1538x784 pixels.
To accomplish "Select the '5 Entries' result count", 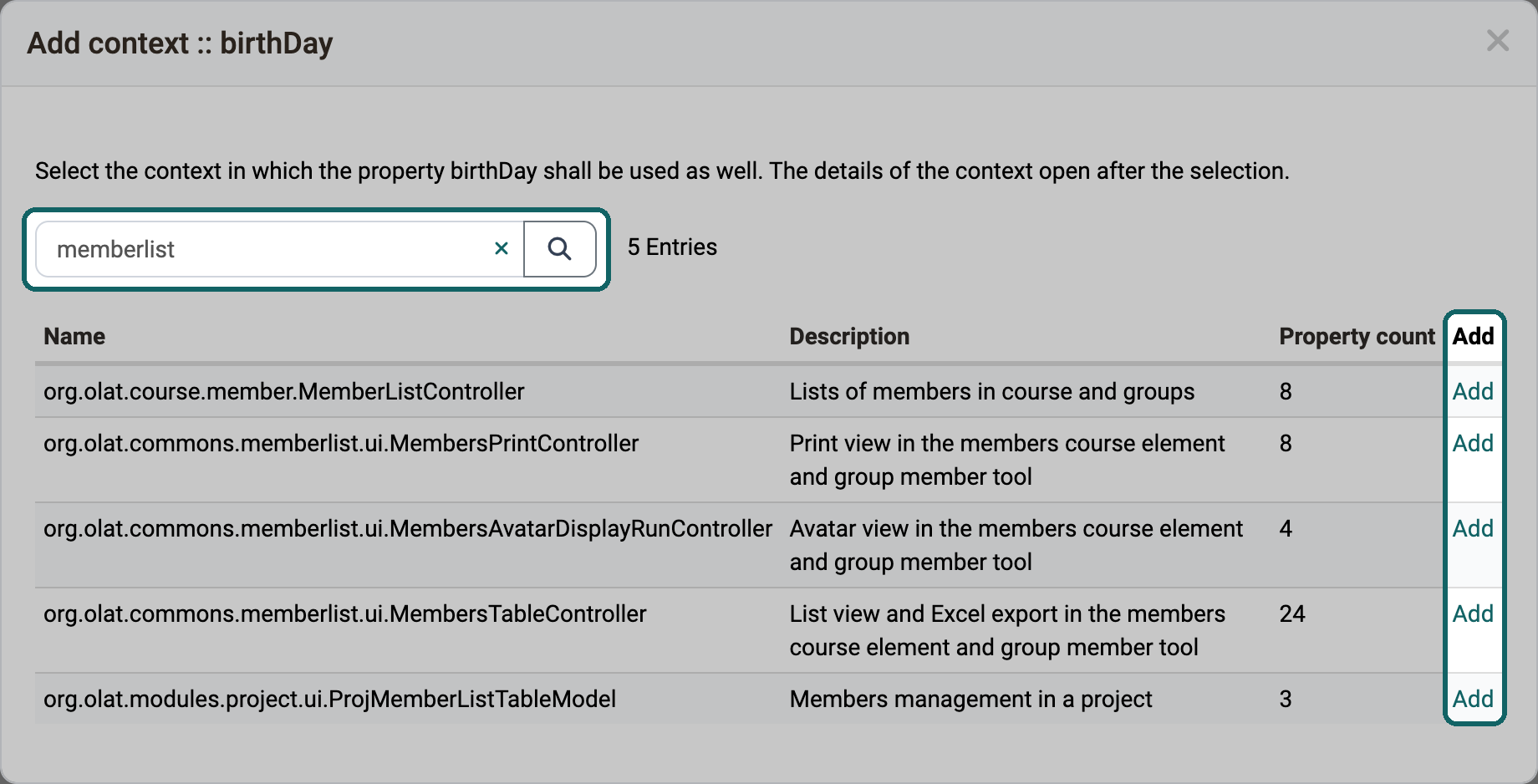I will pyautogui.click(x=672, y=247).
